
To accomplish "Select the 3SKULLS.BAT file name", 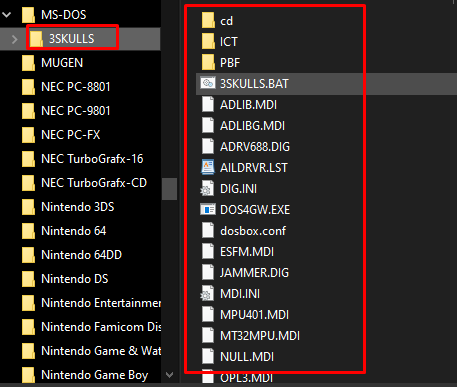I will click(254, 84).
